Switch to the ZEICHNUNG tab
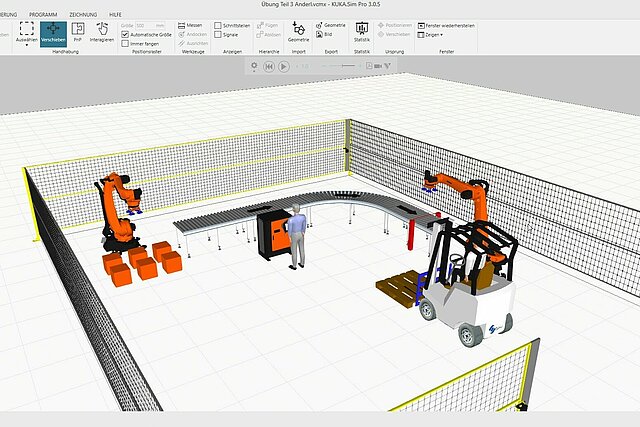This screenshot has height=427, width=640. (x=85, y=15)
